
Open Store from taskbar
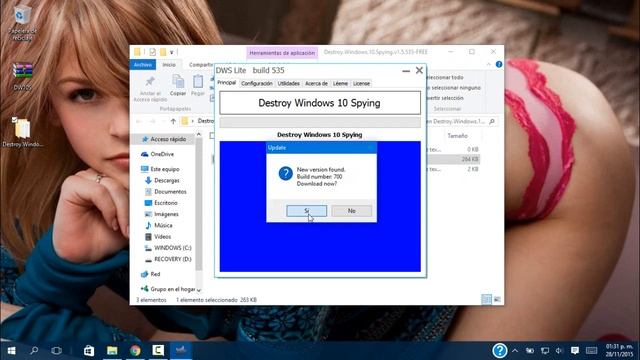(x=89, y=350)
